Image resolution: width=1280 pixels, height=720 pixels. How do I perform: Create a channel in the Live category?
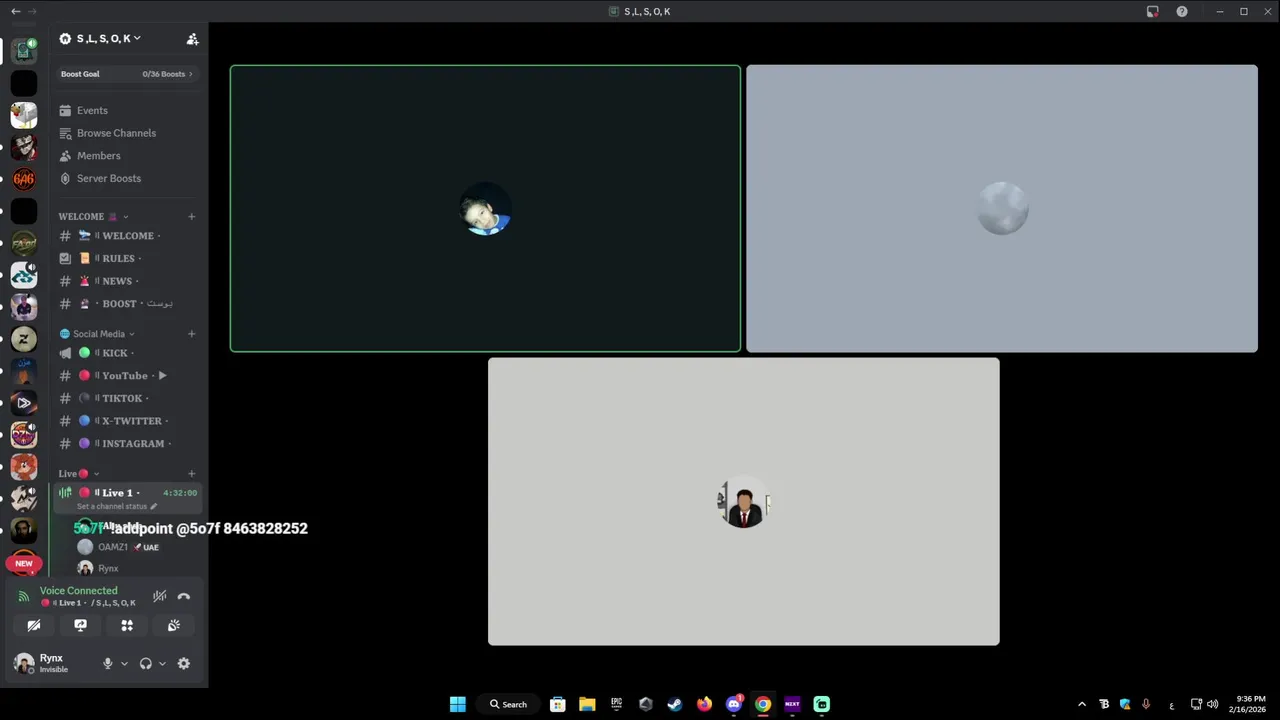pos(192,474)
